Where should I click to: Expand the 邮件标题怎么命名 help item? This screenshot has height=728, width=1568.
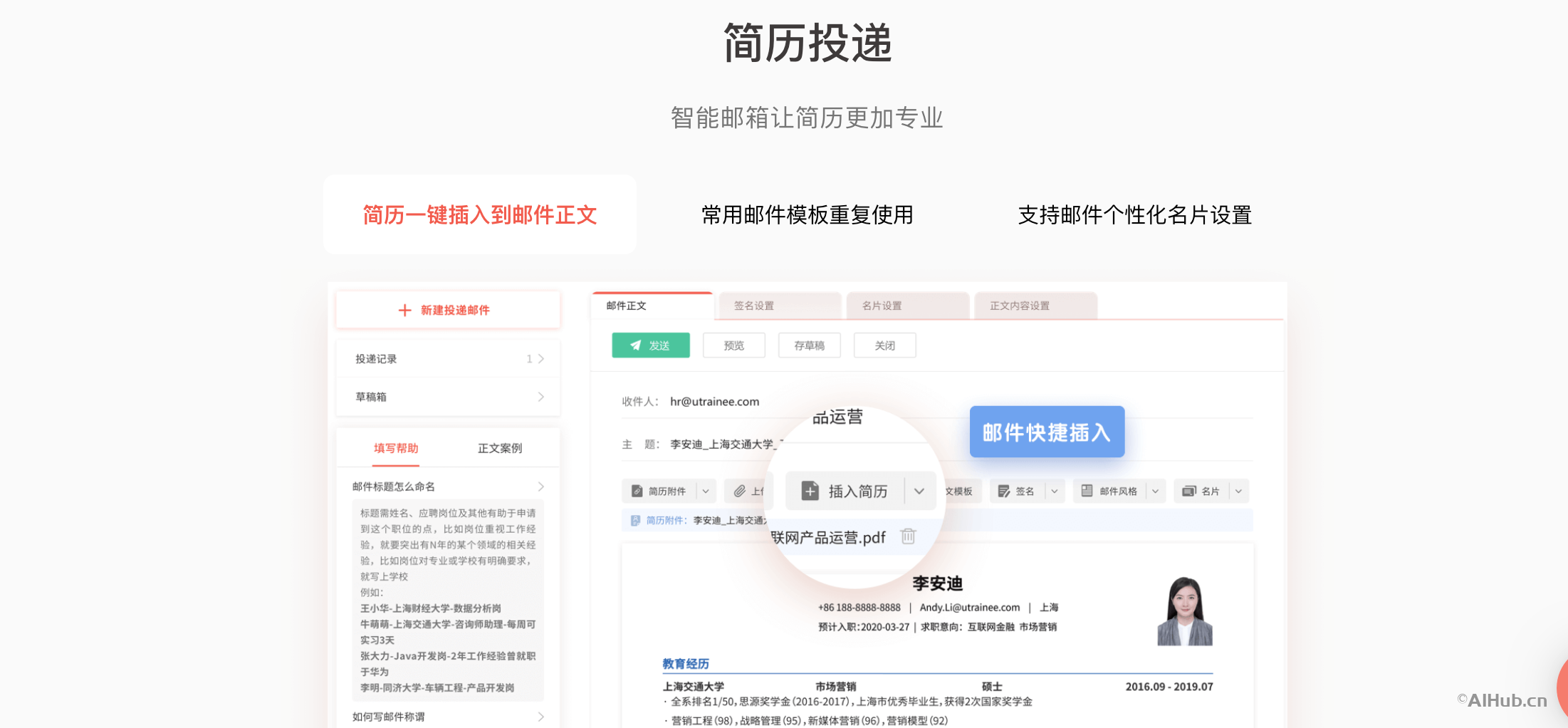point(447,486)
